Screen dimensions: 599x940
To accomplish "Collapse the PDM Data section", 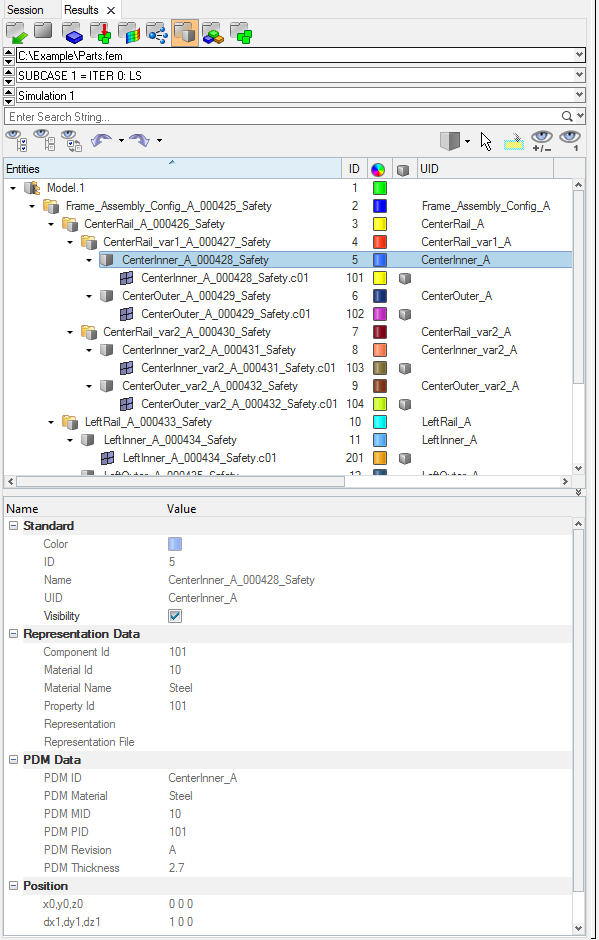I will [x=13, y=760].
